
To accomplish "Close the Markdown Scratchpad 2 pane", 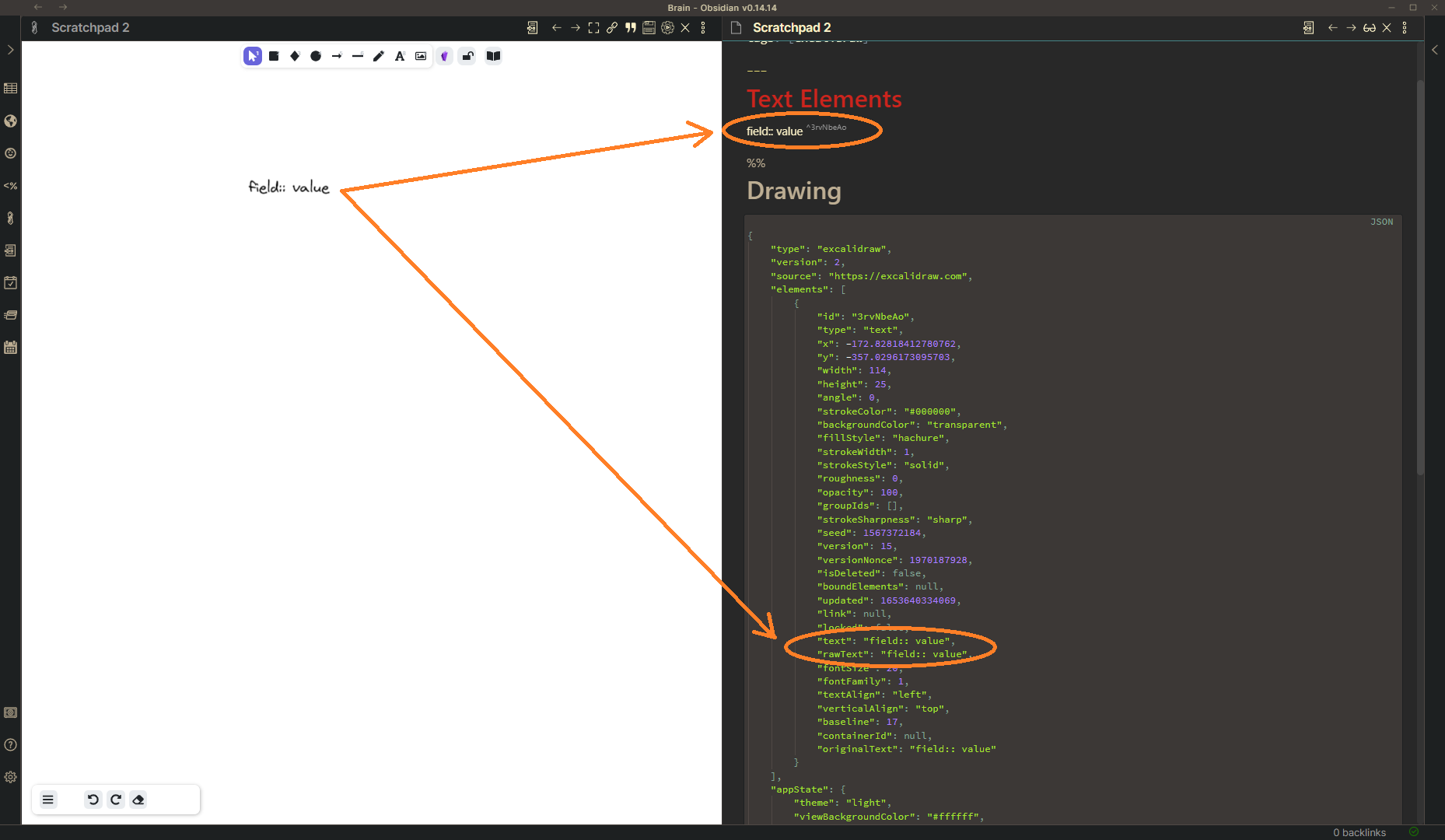I will [1387, 27].
